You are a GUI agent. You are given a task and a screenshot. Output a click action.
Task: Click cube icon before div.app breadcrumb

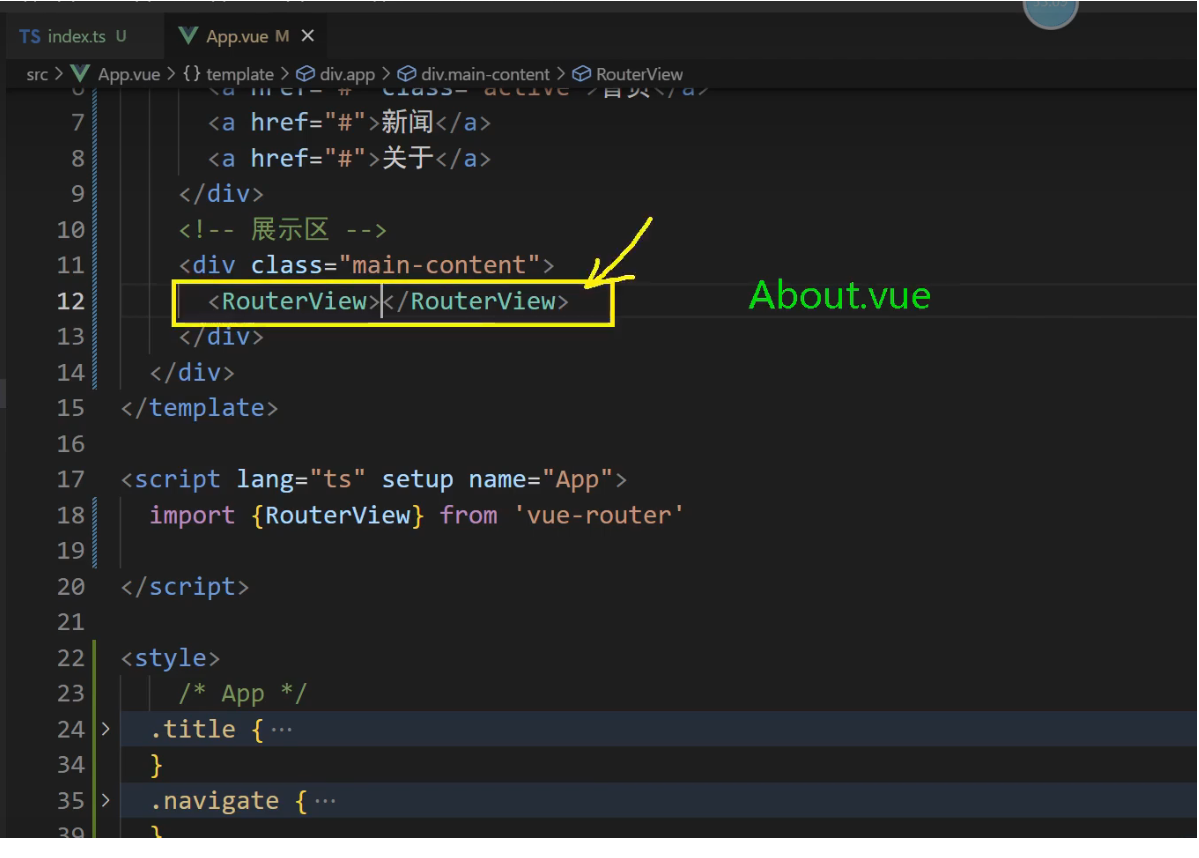coord(306,73)
